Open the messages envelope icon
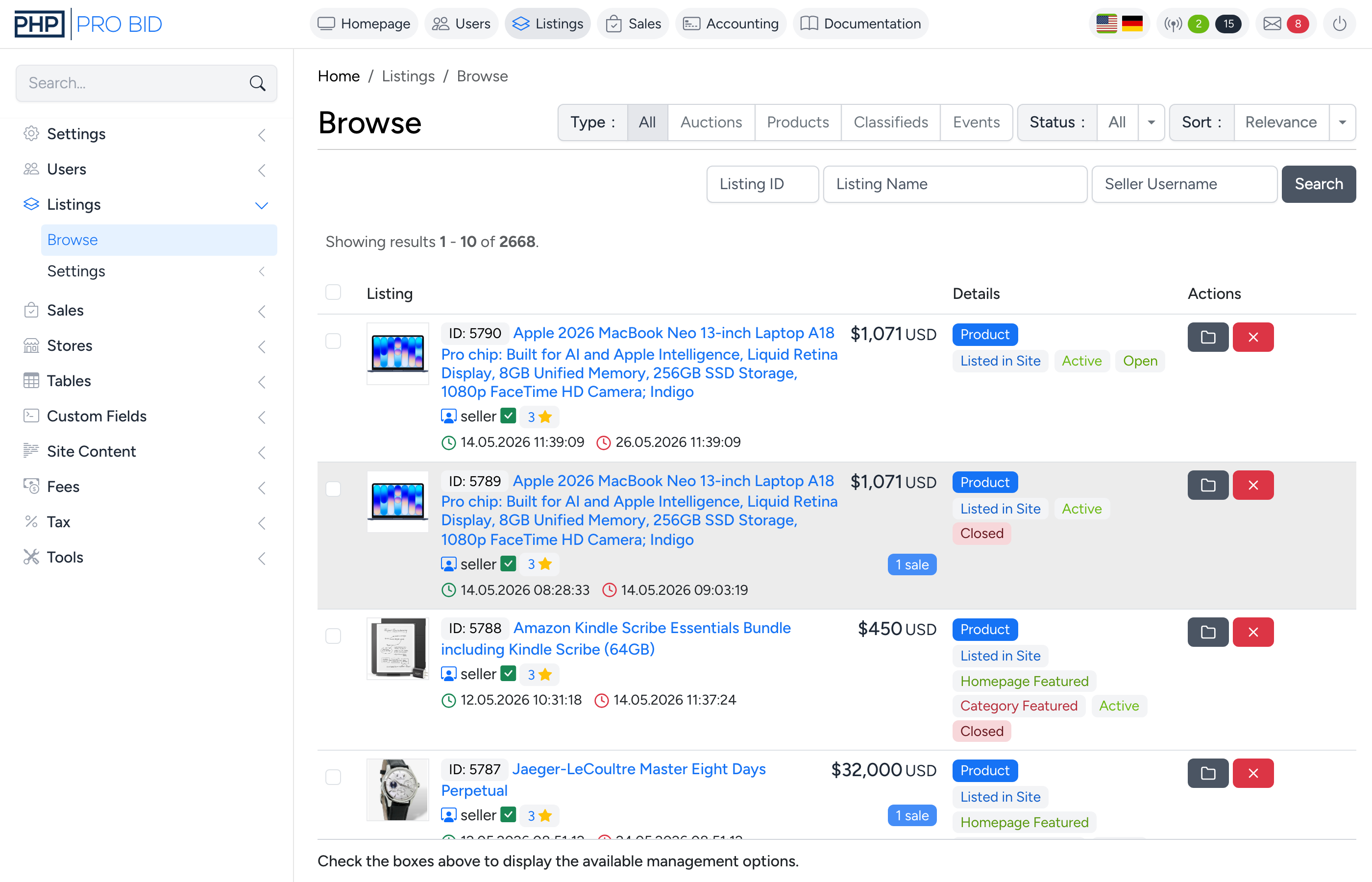 (x=1272, y=24)
